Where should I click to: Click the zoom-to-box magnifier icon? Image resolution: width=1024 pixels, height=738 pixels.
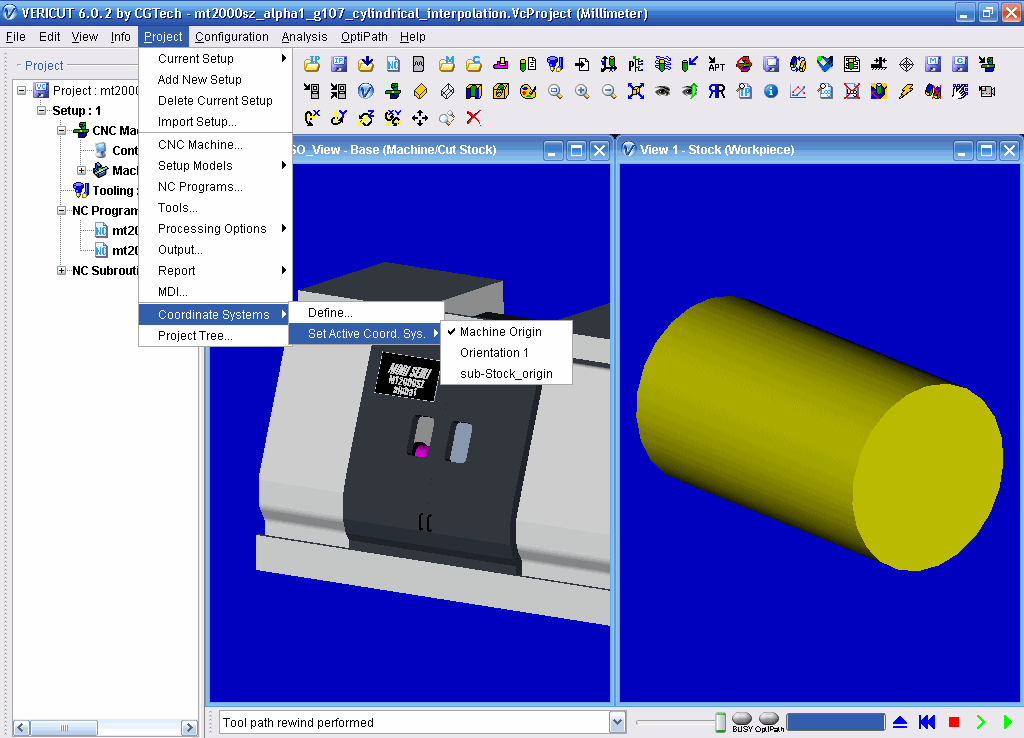click(555, 91)
